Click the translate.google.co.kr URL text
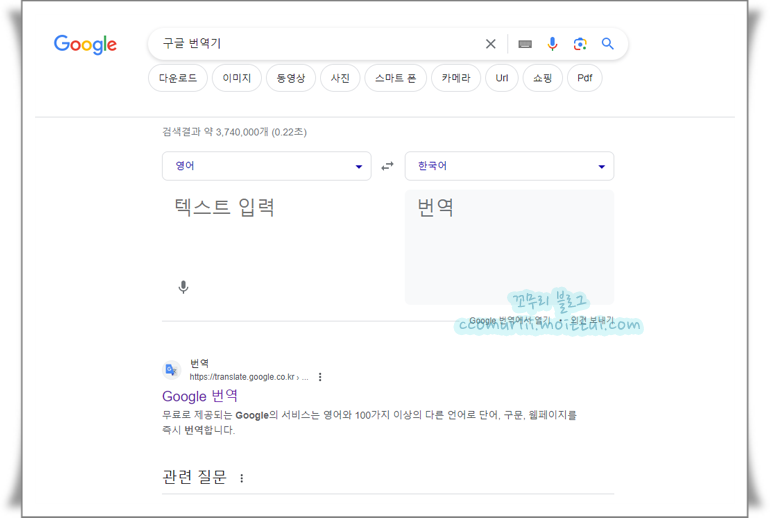Screen dimensions: 770x518 click(x=249, y=377)
